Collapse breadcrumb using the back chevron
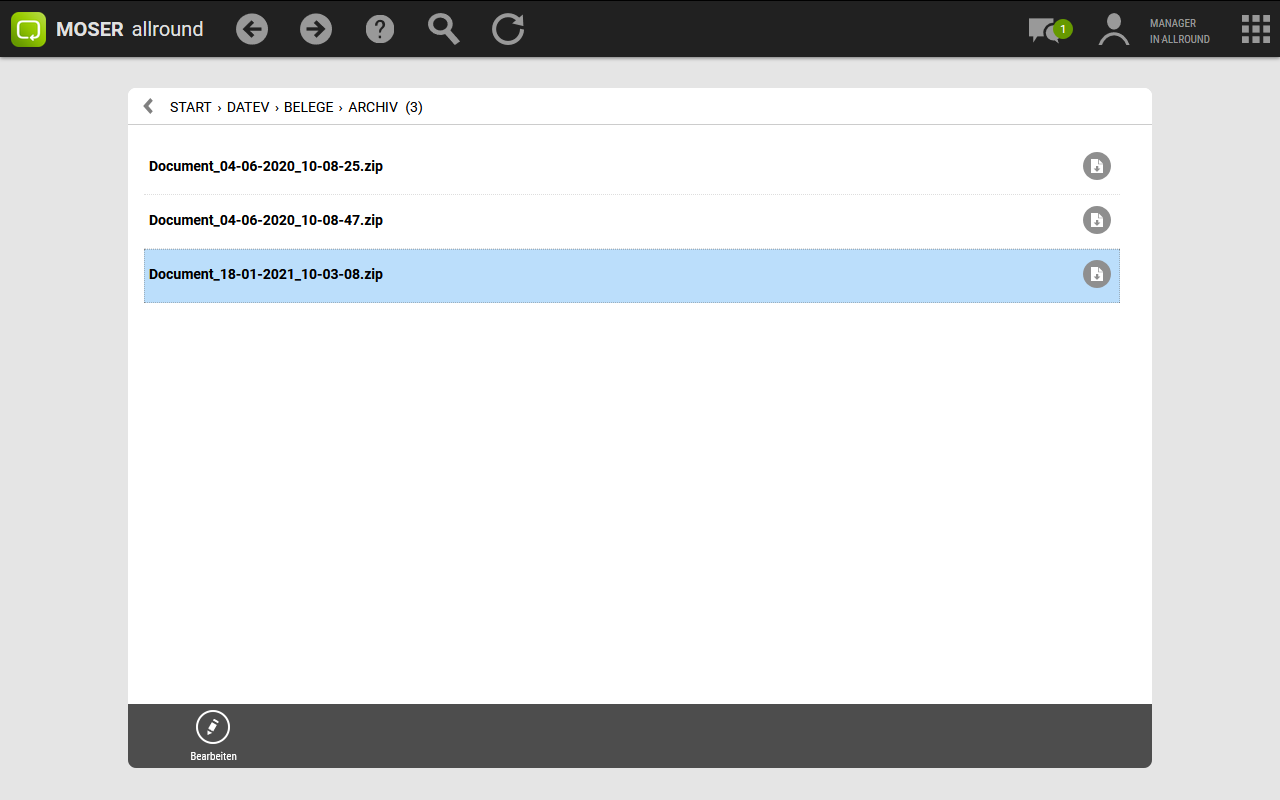 tap(149, 106)
